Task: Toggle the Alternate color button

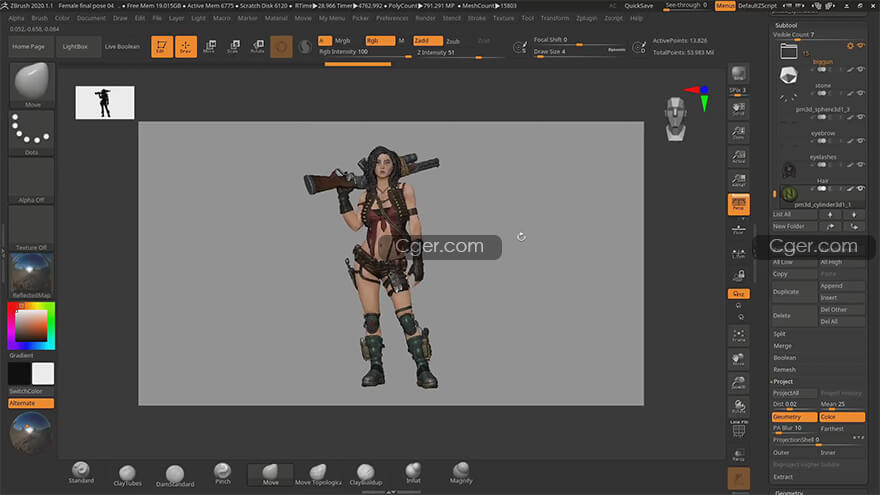Action: click(x=31, y=403)
